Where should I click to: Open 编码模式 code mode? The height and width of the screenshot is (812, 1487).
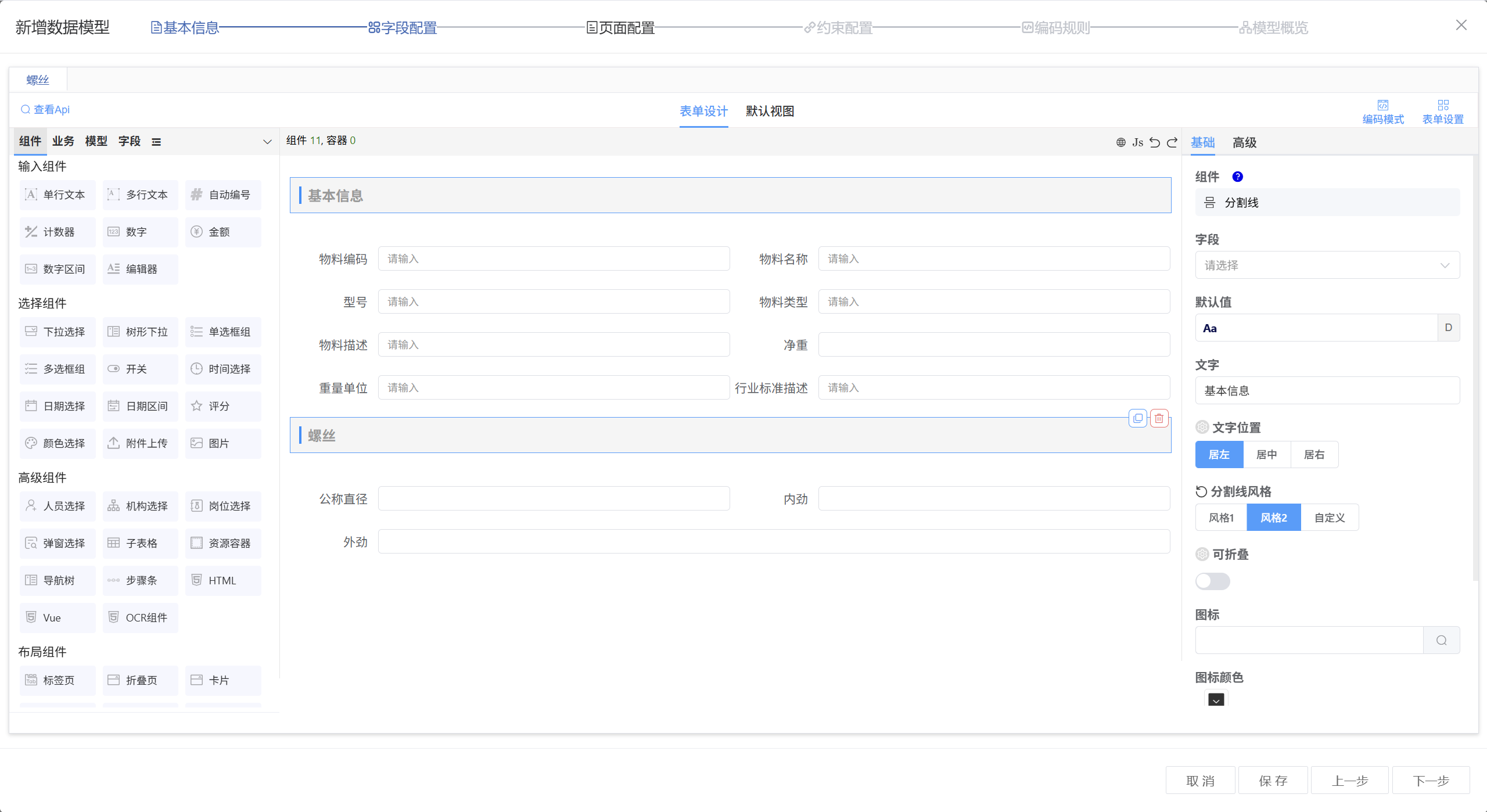(x=1382, y=112)
